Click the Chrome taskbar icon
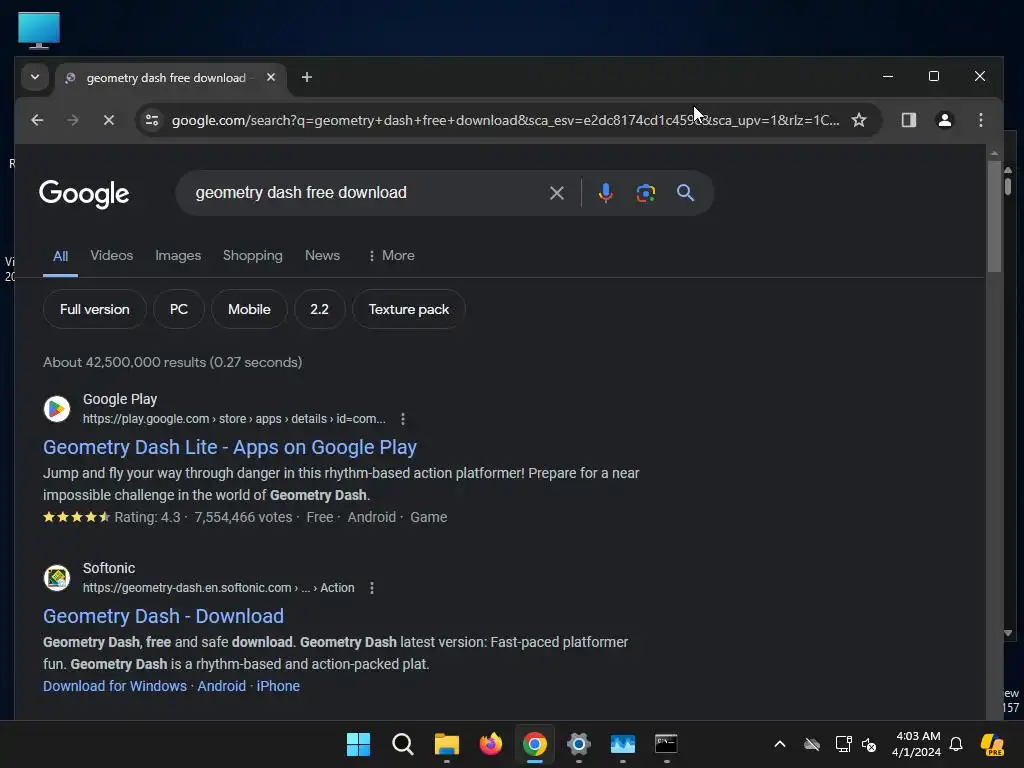 (534, 744)
